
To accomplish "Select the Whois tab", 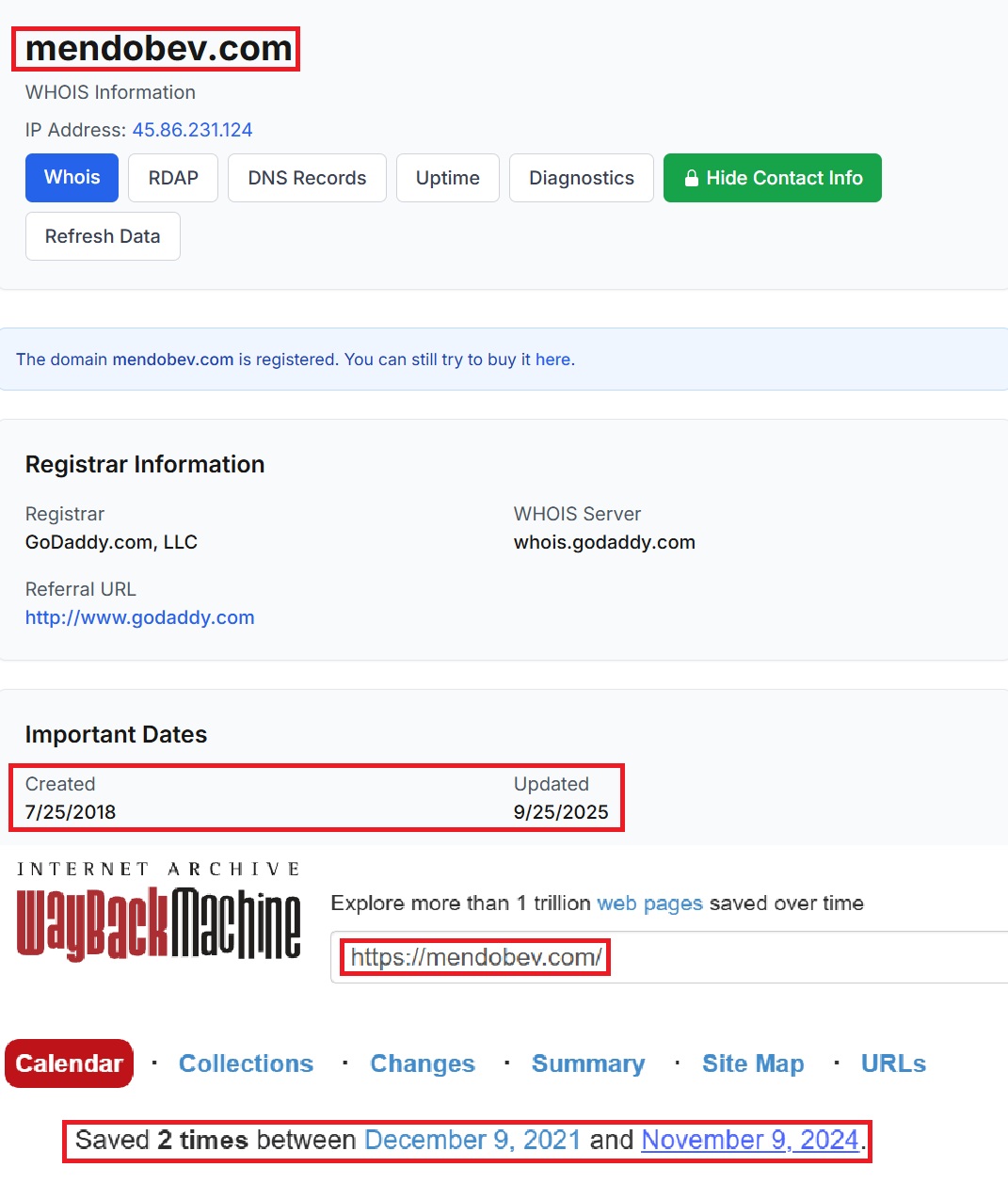I will [x=72, y=178].
